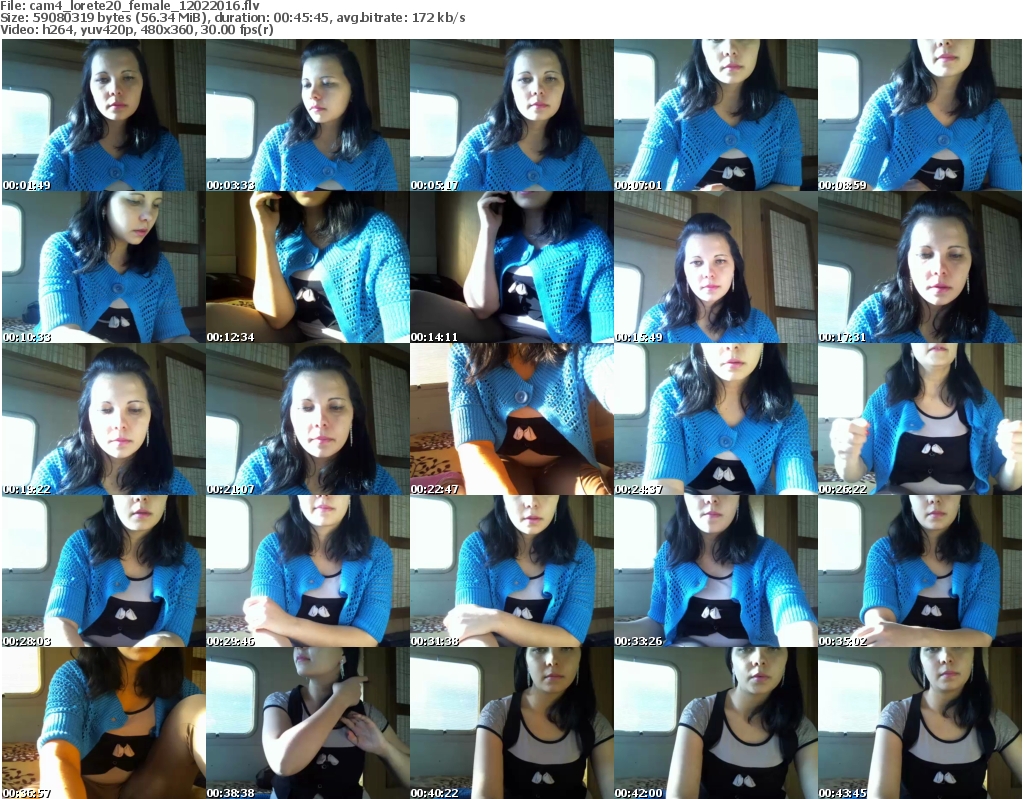The width and height of the screenshot is (1024, 799).
Task: Select the thumbnail at 00:22:47
Action: coord(511,419)
